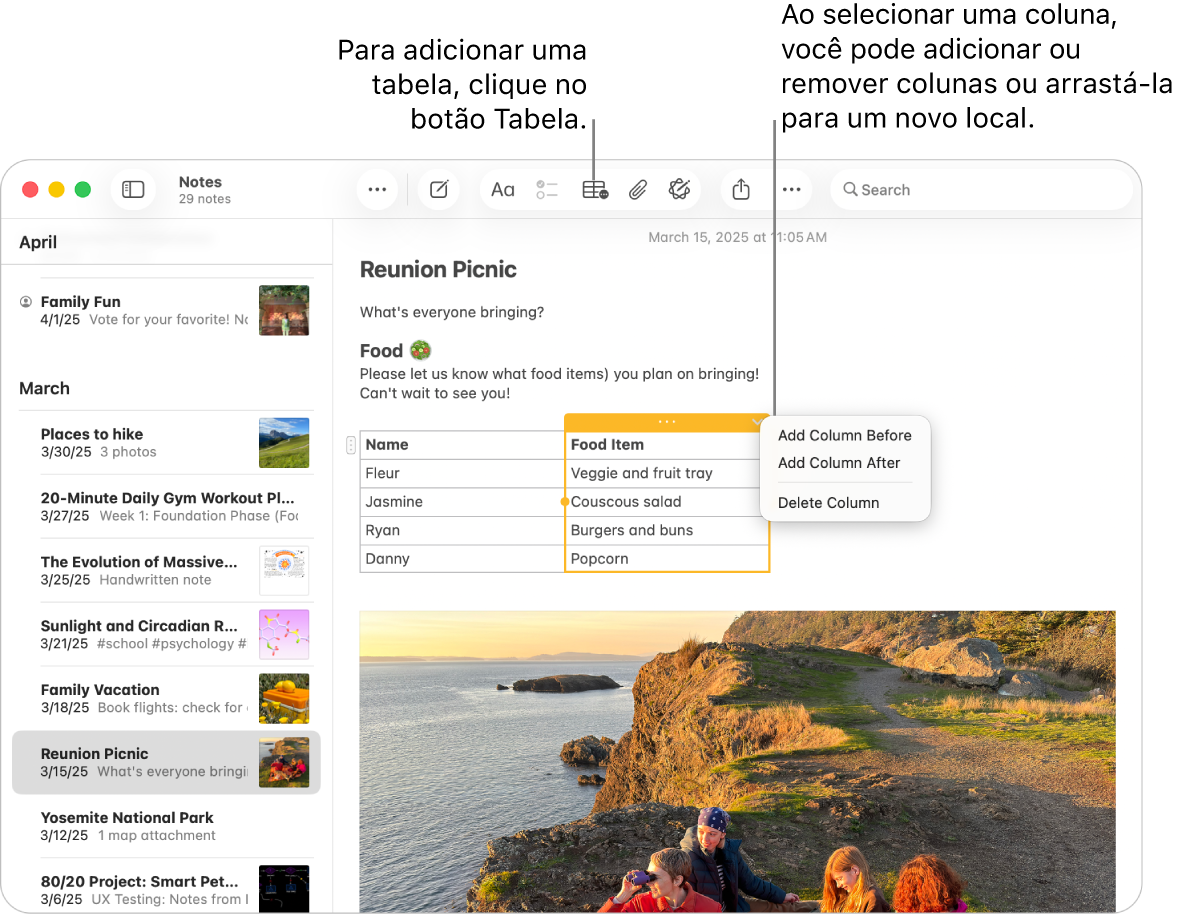Click the 80/20 Project note thumbnail
This screenshot has height=915, width=1194.
[x=284, y=889]
